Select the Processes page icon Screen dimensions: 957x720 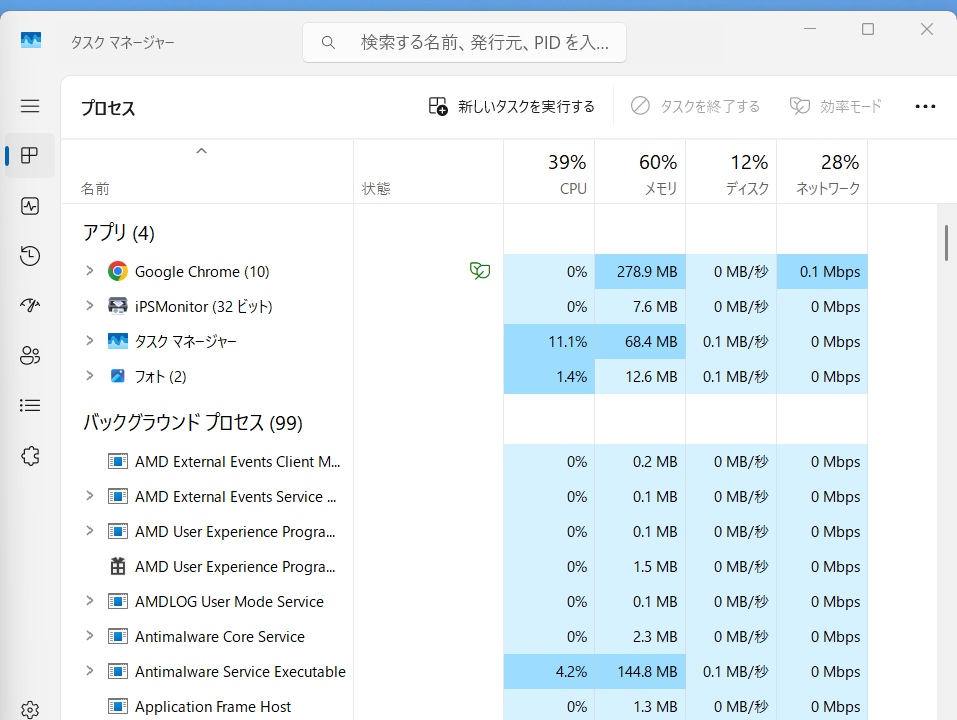tap(30, 156)
